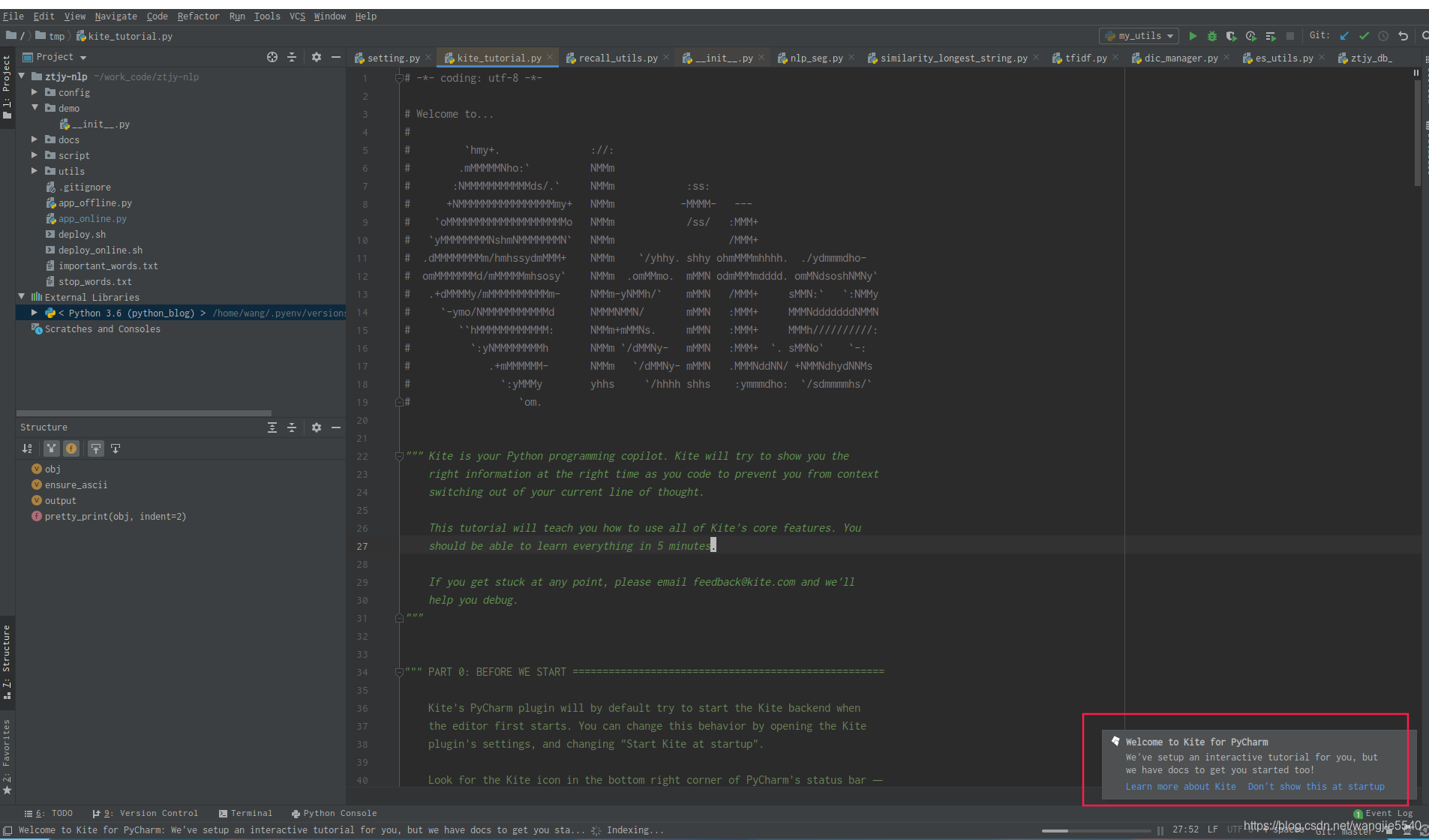Image resolution: width=1429 pixels, height=840 pixels.
Task: Open Event Log from status bar
Action: click(1383, 813)
